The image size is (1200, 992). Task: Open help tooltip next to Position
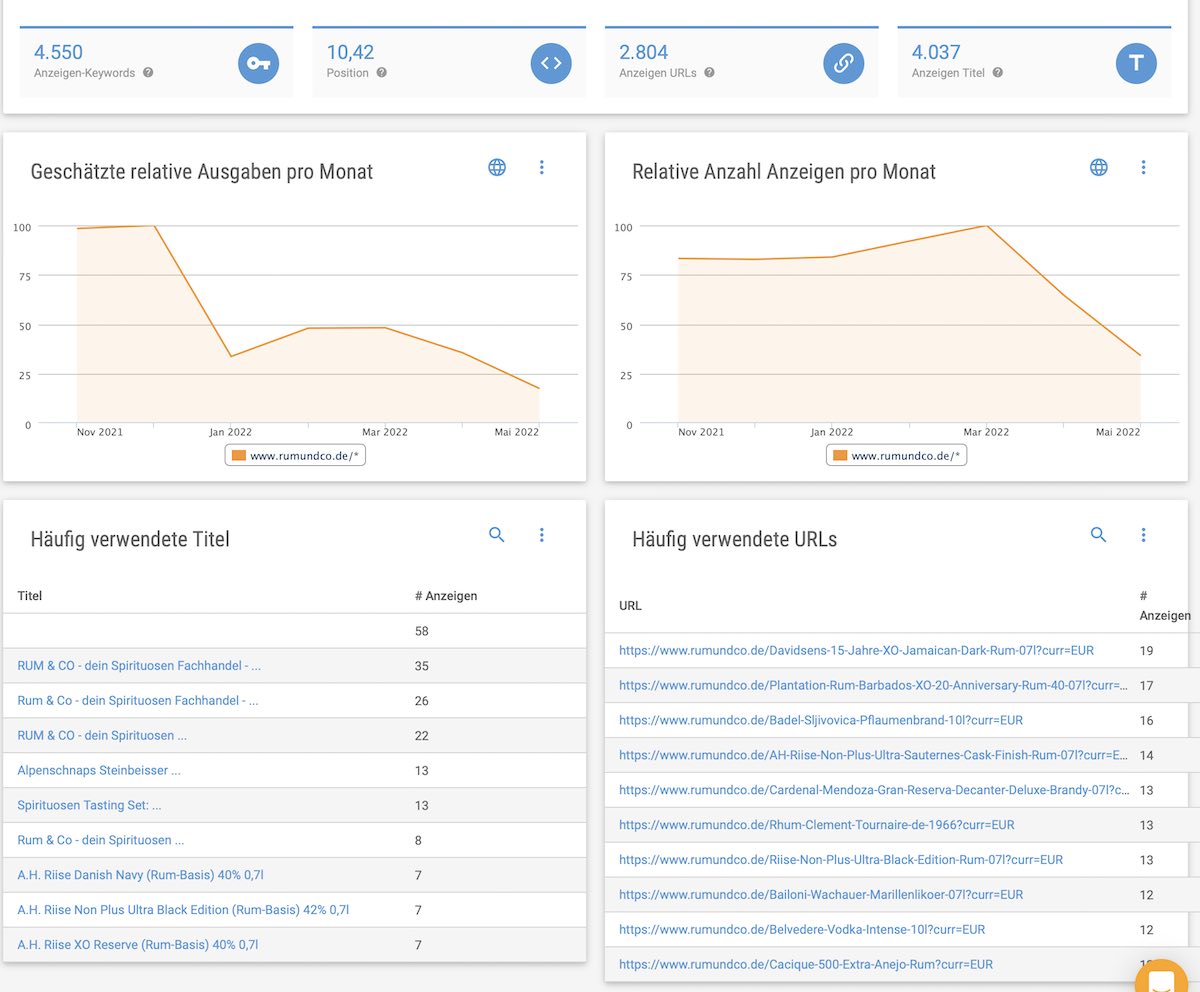(x=382, y=73)
